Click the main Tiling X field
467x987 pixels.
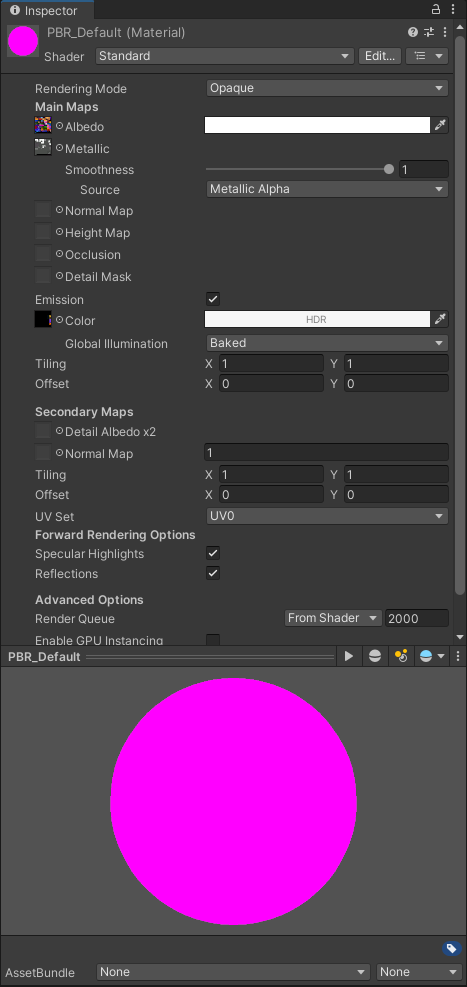pos(271,363)
